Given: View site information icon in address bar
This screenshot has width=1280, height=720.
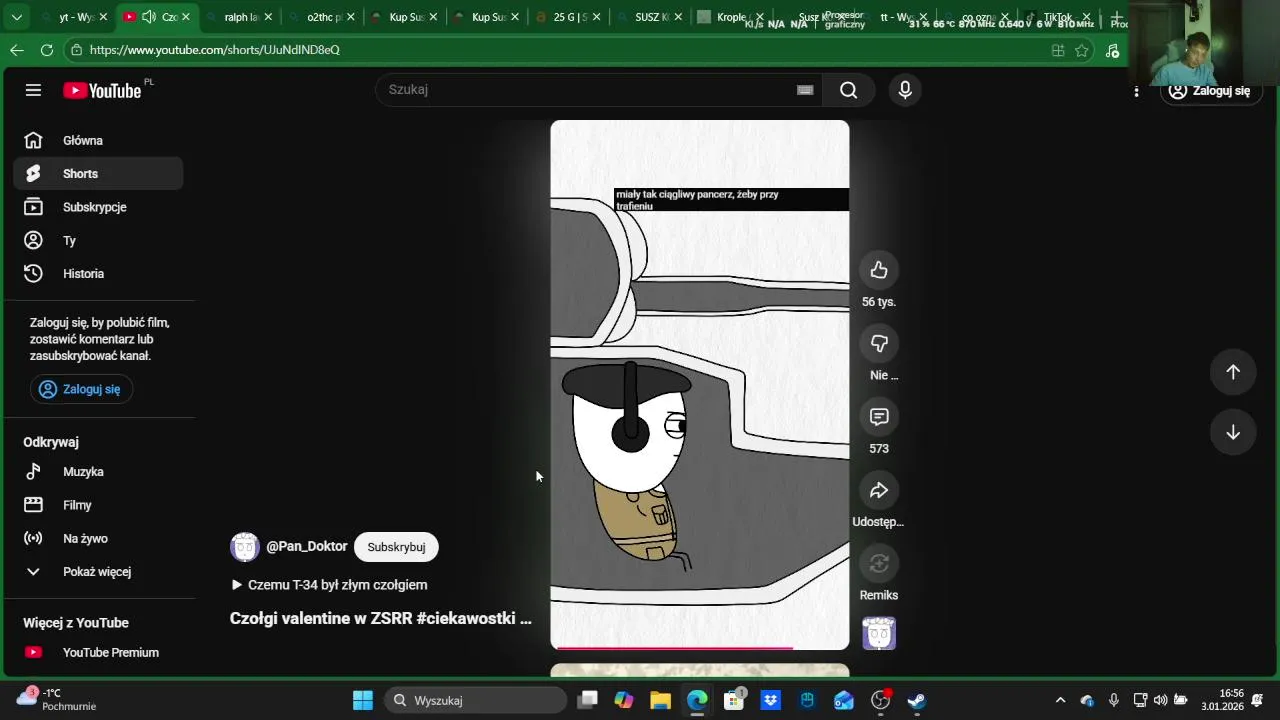Looking at the screenshot, I should pyautogui.click(x=76, y=50).
